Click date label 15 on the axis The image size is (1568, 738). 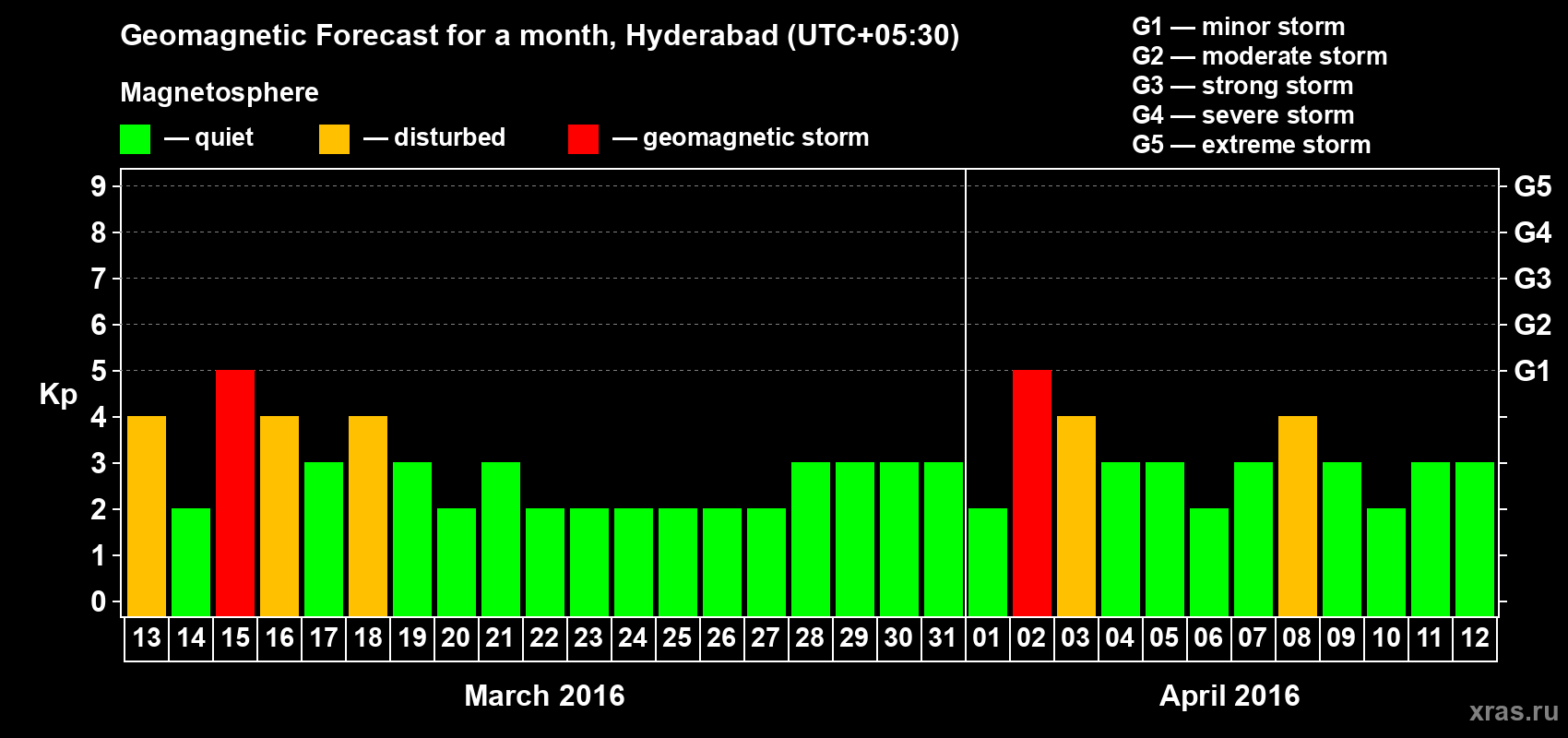(235, 637)
